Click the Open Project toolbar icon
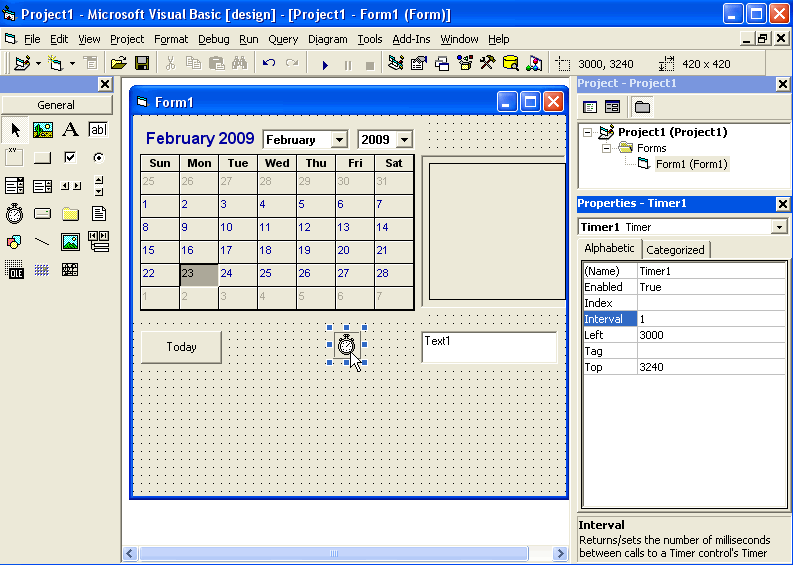Screen dimensions: 793x565 click(x=119, y=64)
